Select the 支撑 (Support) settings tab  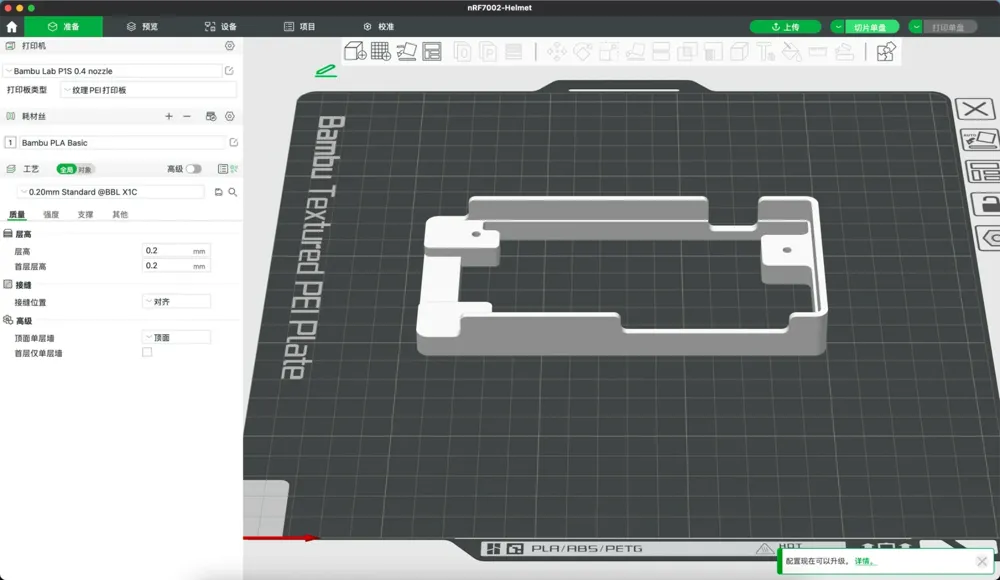tap(85, 214)
